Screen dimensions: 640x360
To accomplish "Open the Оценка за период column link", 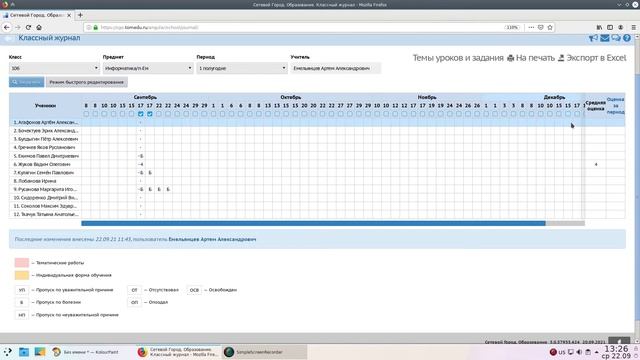I will (x=615, y=105).
